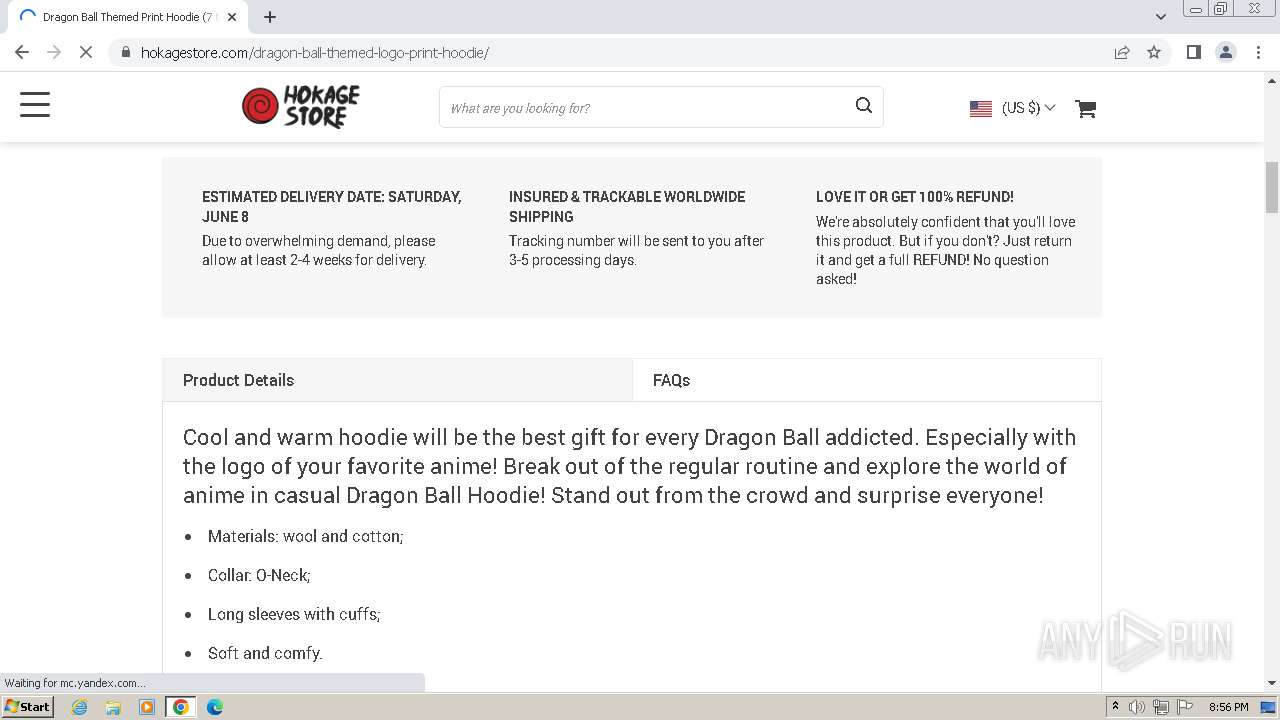The height and width of the screenshot is (720, 1280).
Task: Launch Internet Explorer from taskbar
Action: point(80,707)
